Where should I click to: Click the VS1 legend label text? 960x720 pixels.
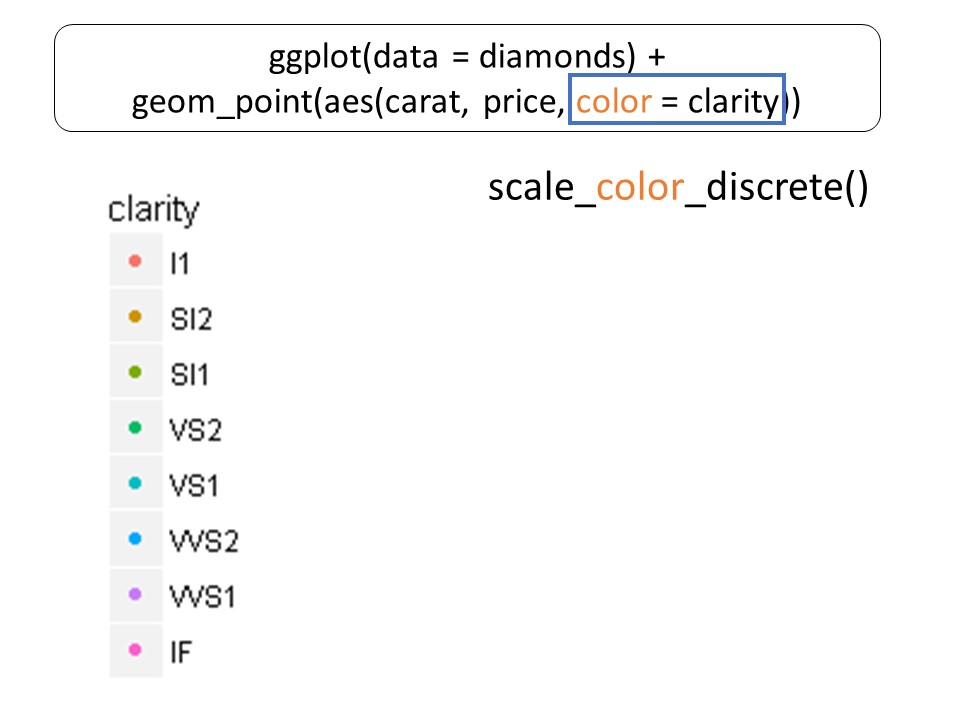[x=195, y=487]
